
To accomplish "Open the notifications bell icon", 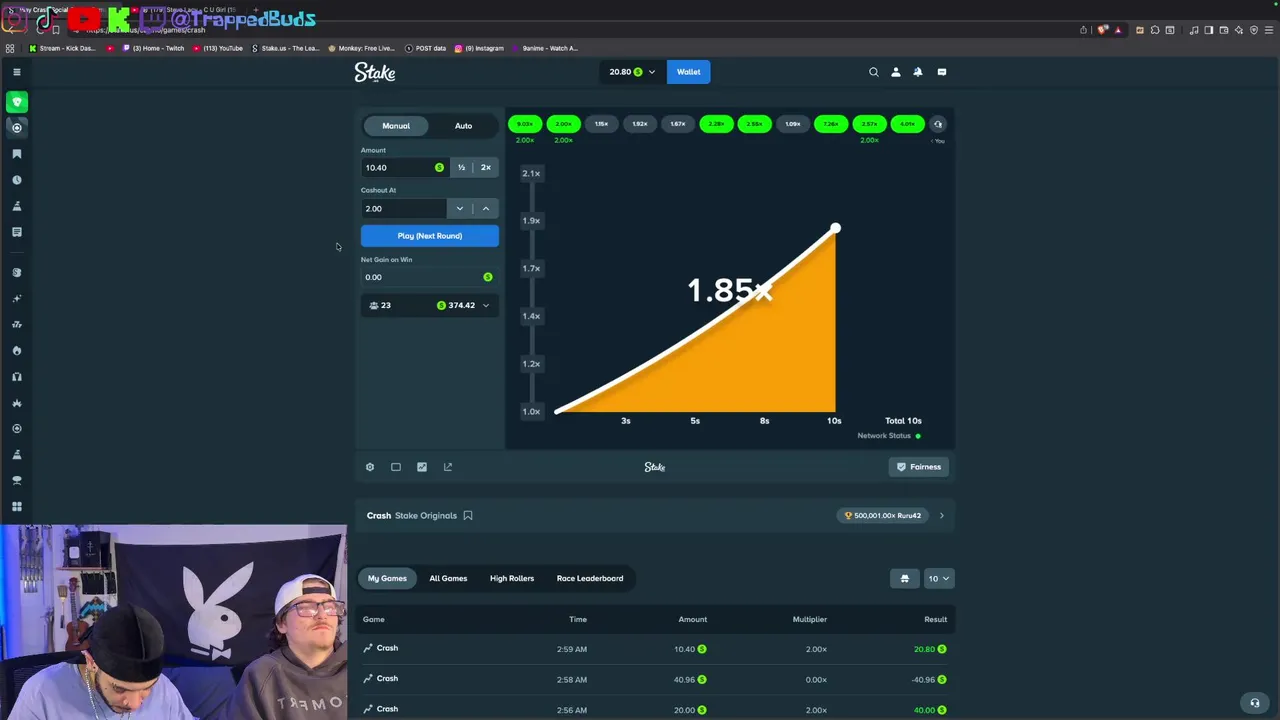I will coord(918,72).
